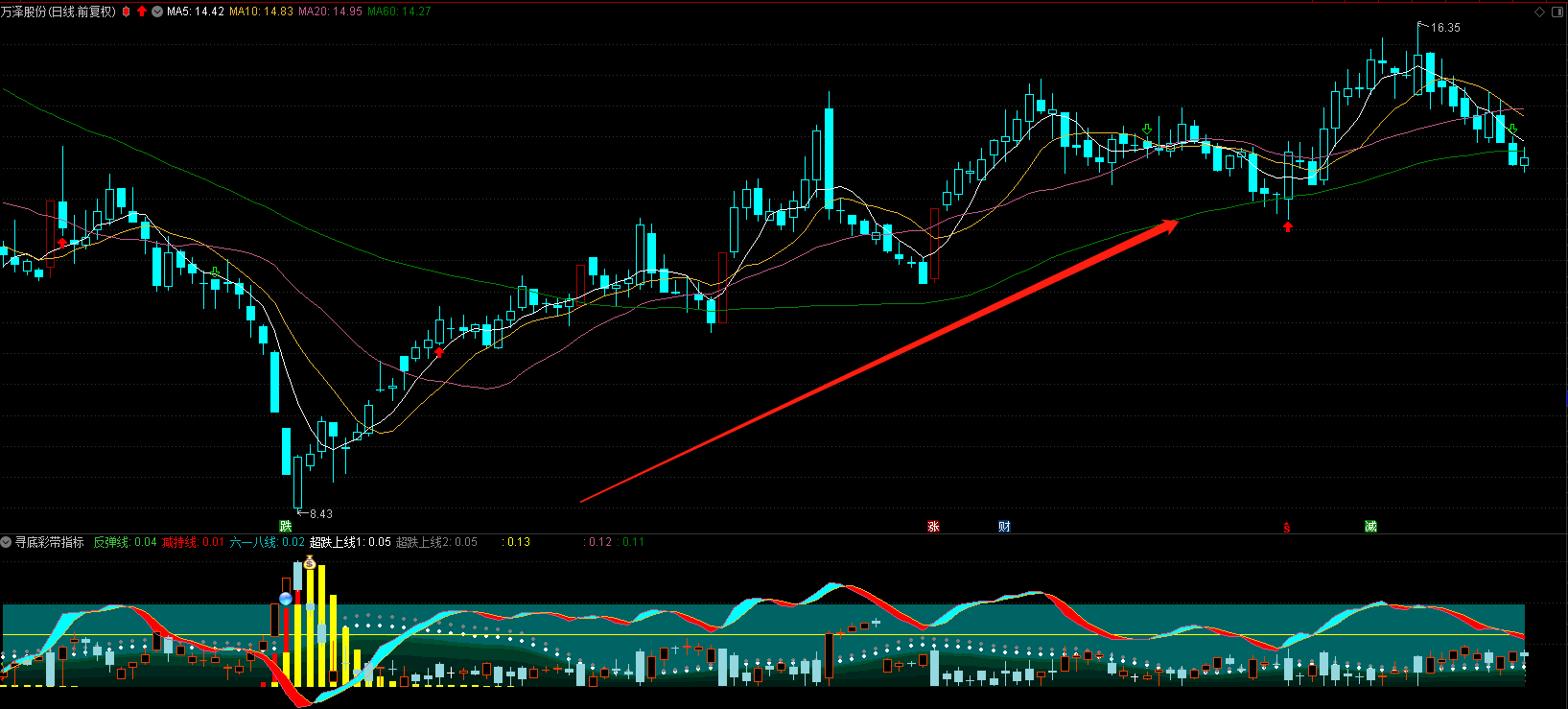Toggle the side panel icon at top right
This screenshot has width=1568, height=709.
point(1557,12)
